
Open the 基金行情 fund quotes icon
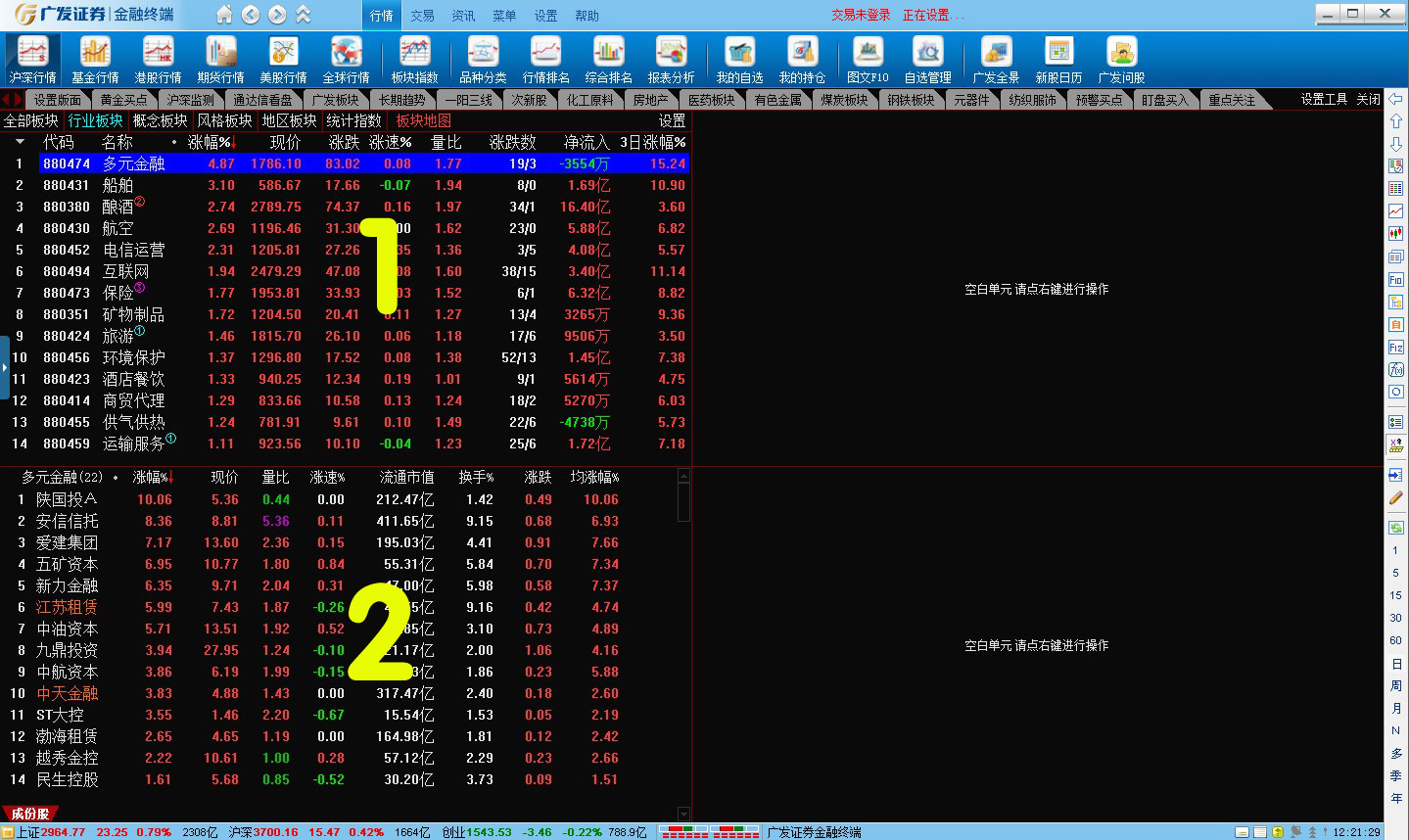pos(95,60)
